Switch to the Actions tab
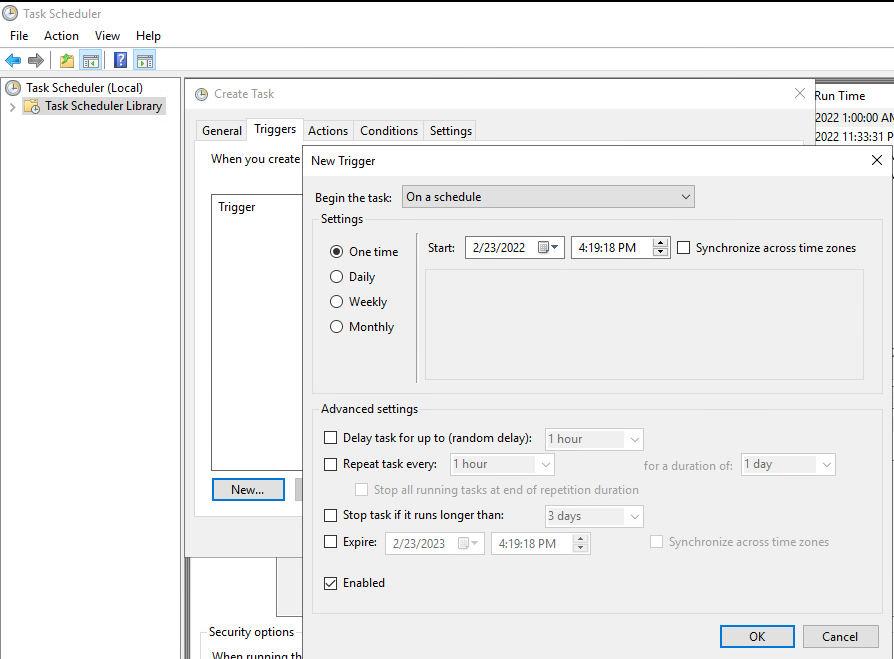 point(328,131)
